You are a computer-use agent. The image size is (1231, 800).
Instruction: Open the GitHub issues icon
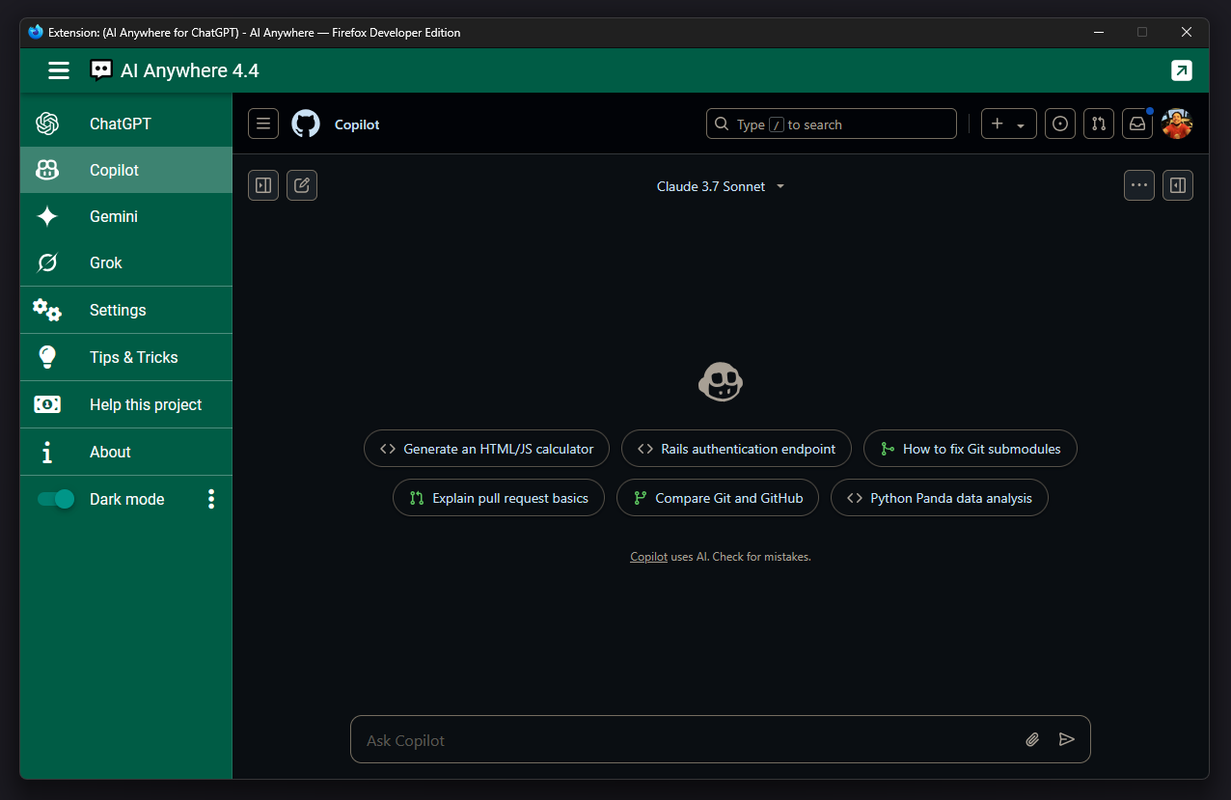[x=1060, y=124]
